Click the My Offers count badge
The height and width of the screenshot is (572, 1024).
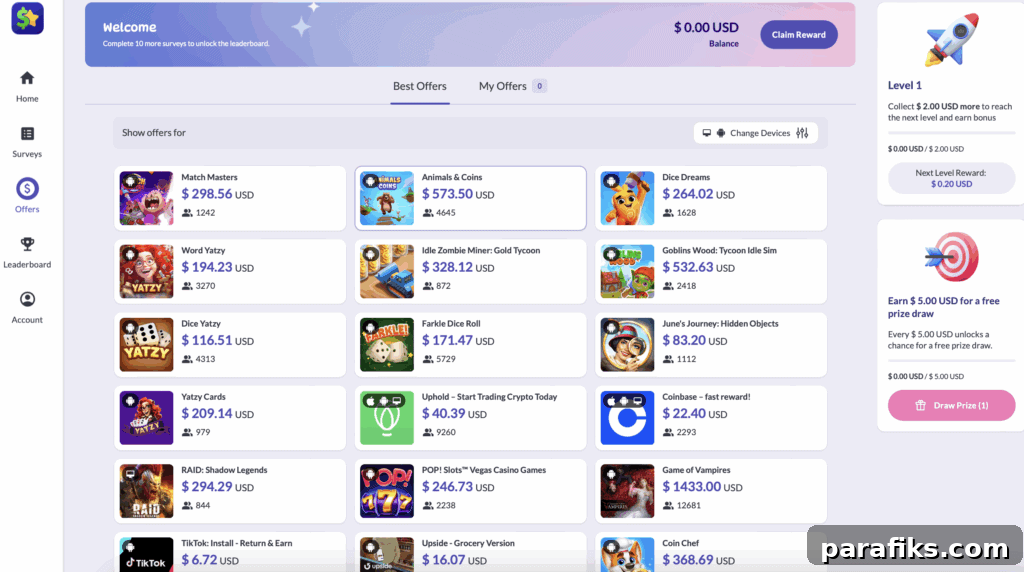(x=539, y=86)
